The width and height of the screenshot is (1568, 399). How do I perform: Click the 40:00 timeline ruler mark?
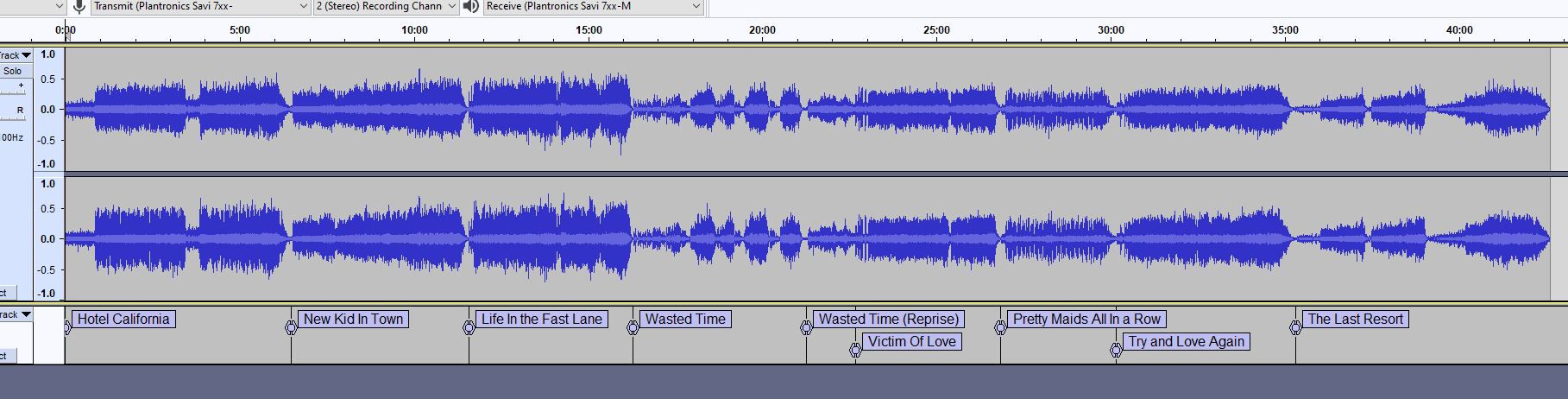pos(1459,30)
